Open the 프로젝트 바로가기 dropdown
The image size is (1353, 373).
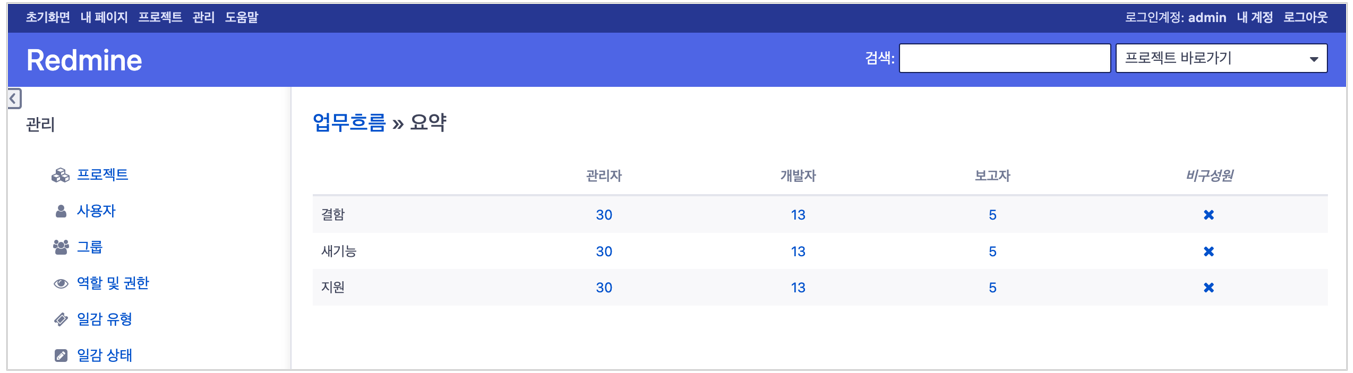(1221, 58)
